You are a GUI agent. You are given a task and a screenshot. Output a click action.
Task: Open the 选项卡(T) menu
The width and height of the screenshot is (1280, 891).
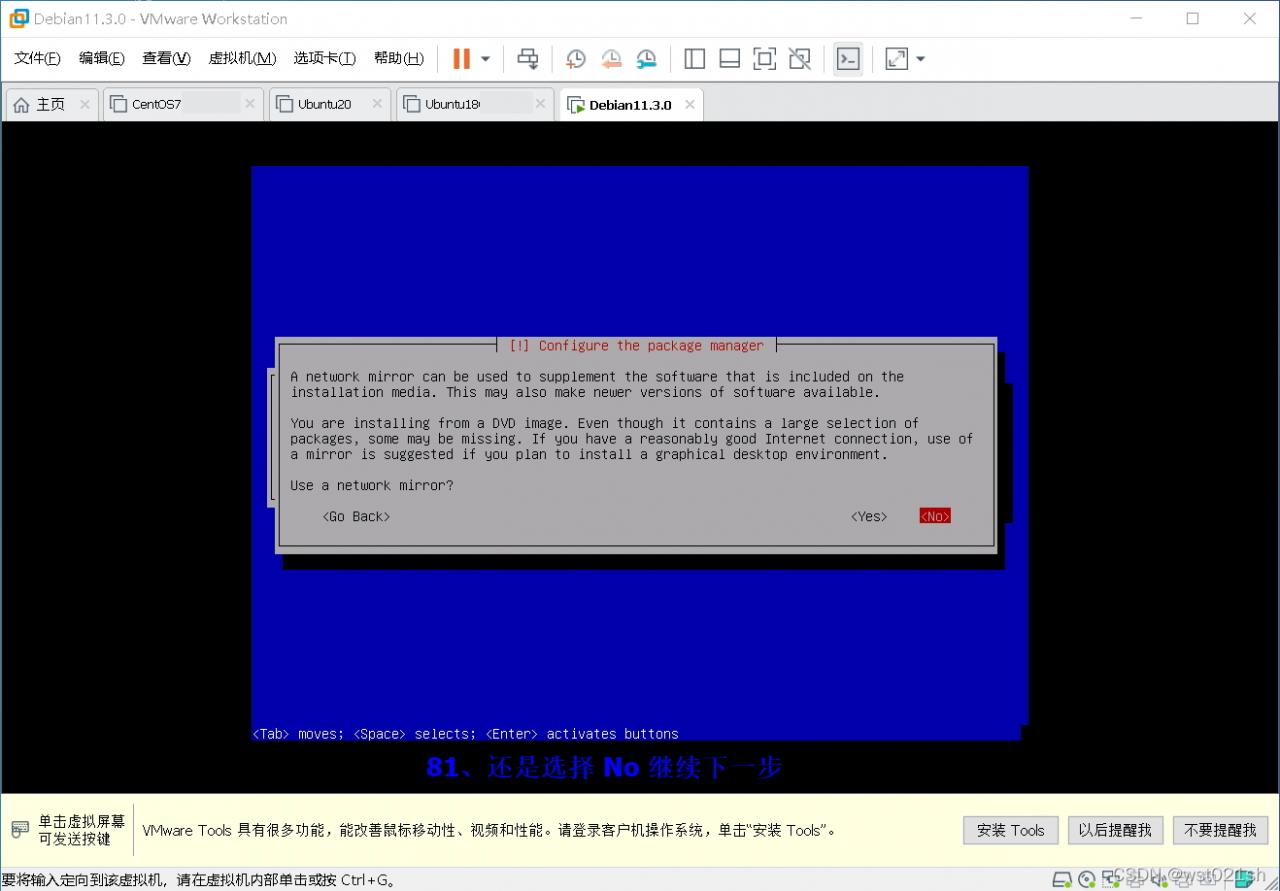324,58
